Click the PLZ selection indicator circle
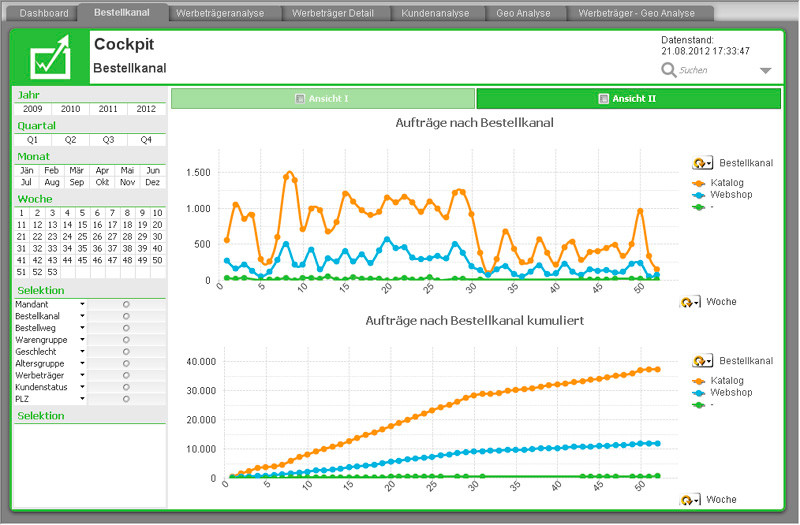Viewport: 800px width, 525px height. click(x=126, y=399)
